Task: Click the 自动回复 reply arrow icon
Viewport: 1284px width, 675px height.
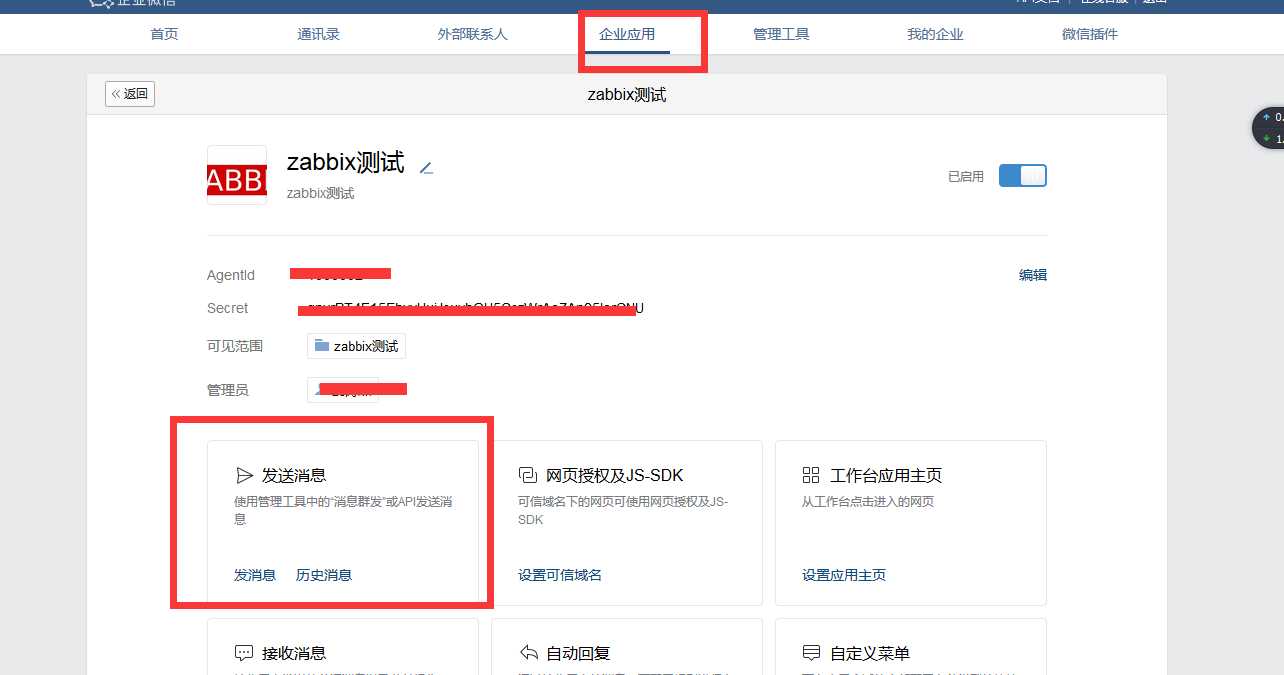Action: point(528,653)
